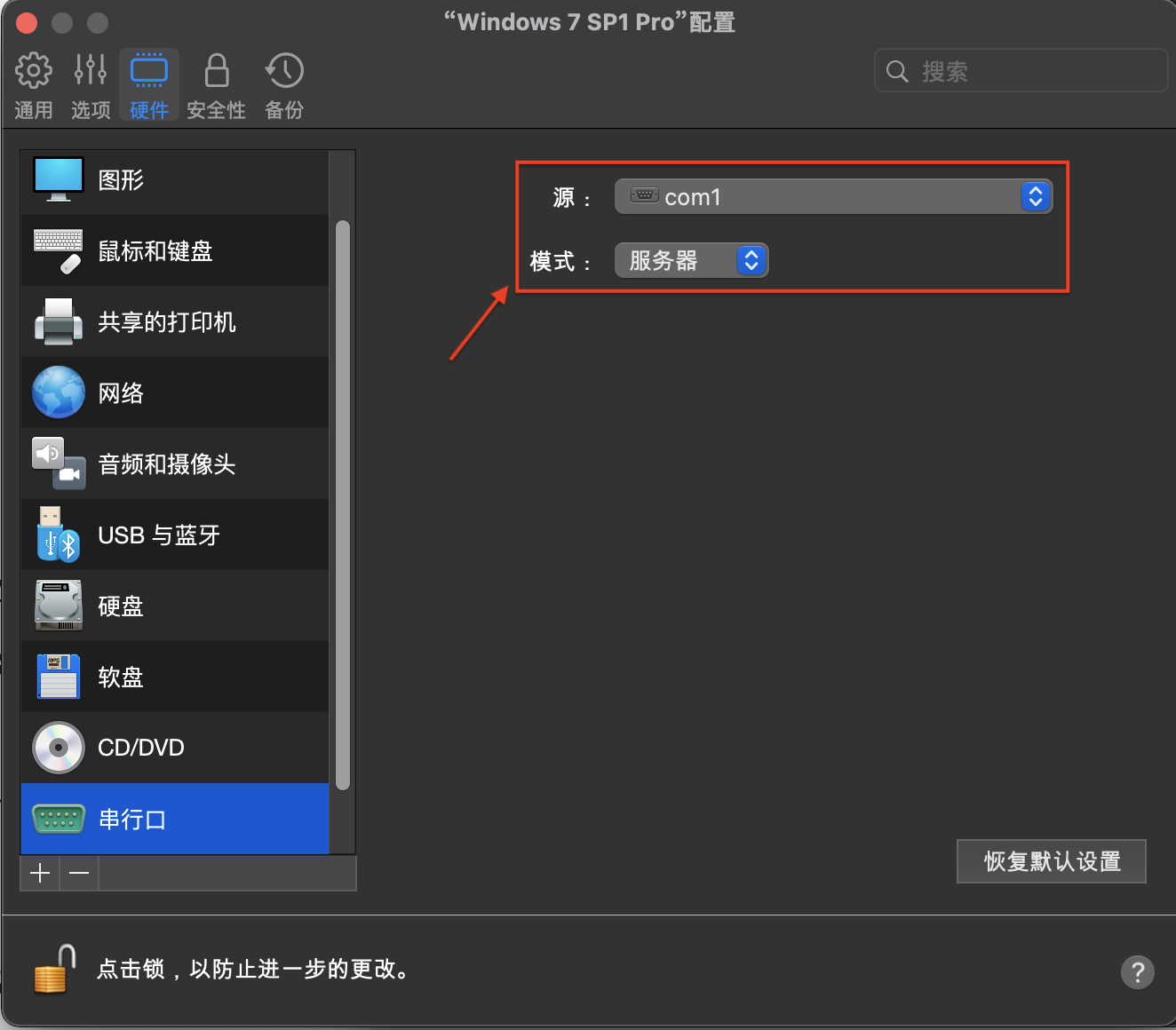Screen dimensions: 1176x1030
Task: Select 串行口 in the hardware list
Action: pyautogui.click(x=175, y=819)
